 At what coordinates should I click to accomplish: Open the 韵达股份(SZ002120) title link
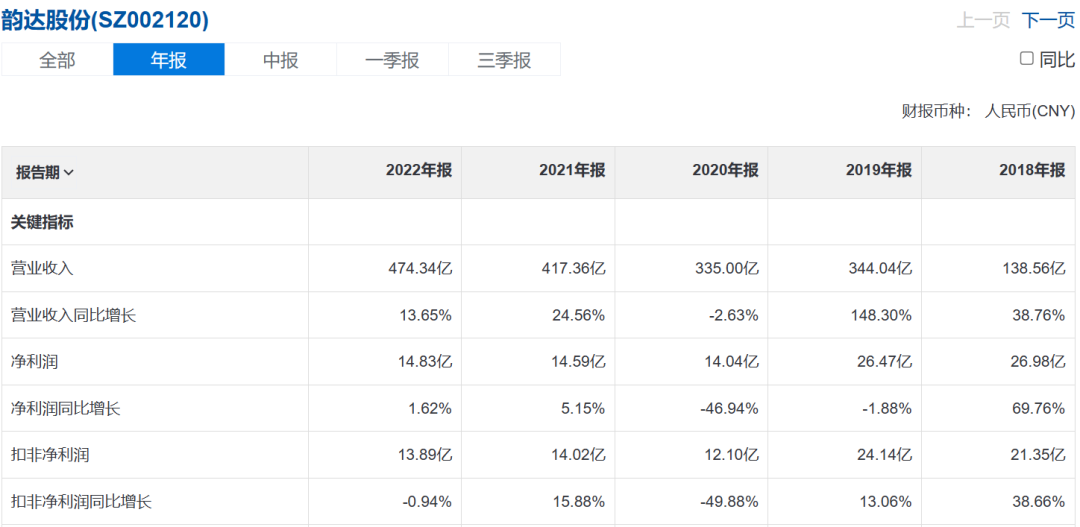coord(105,20)
